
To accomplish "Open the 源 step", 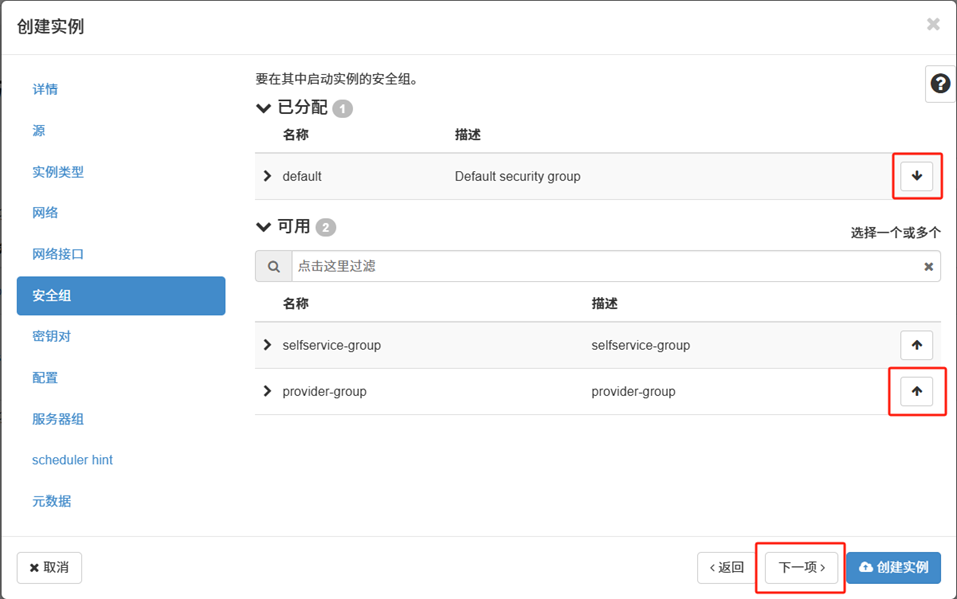I will pyautogui.click(x=38, y=131).
